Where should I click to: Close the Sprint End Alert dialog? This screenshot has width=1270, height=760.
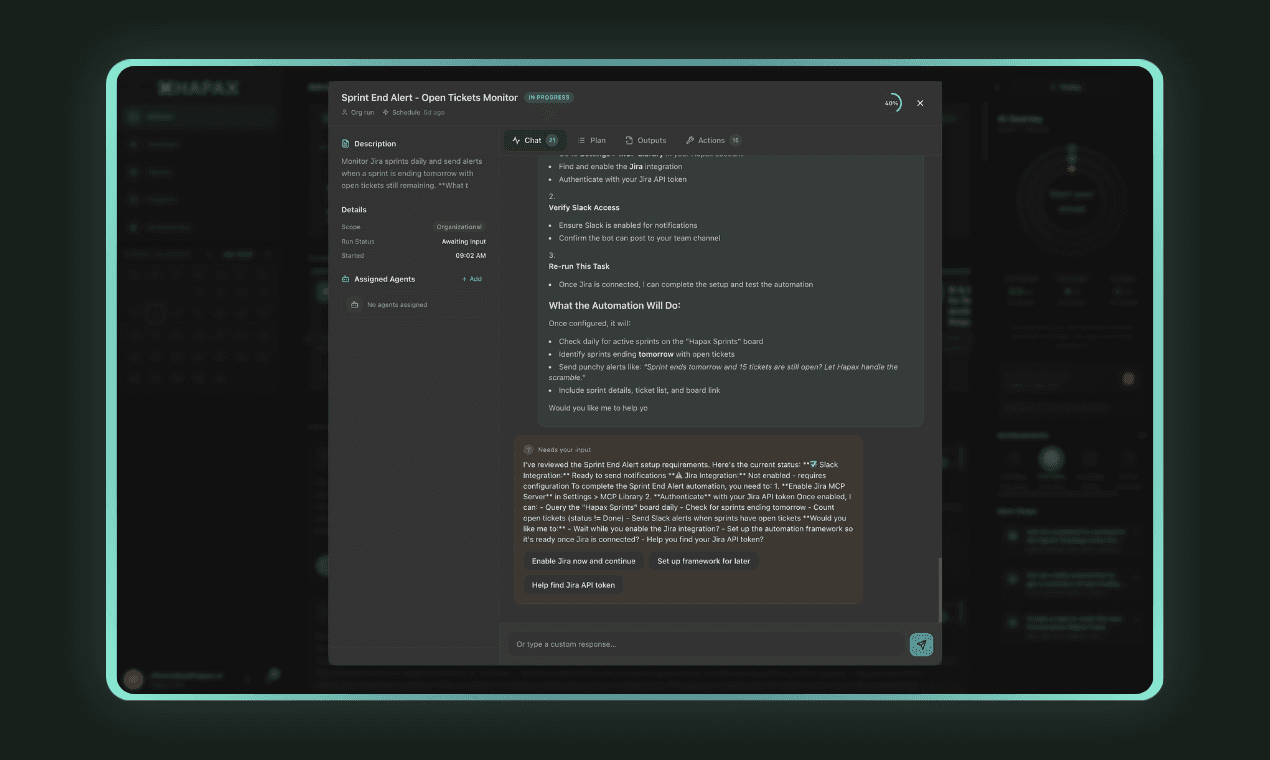920,103
